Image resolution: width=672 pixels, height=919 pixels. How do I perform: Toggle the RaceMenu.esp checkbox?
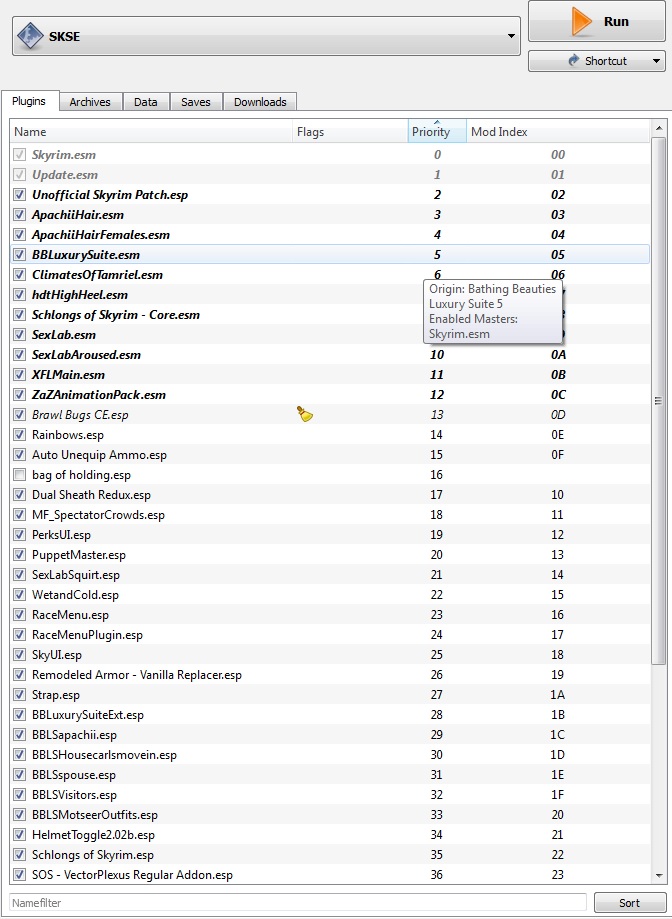coord(20,615)
